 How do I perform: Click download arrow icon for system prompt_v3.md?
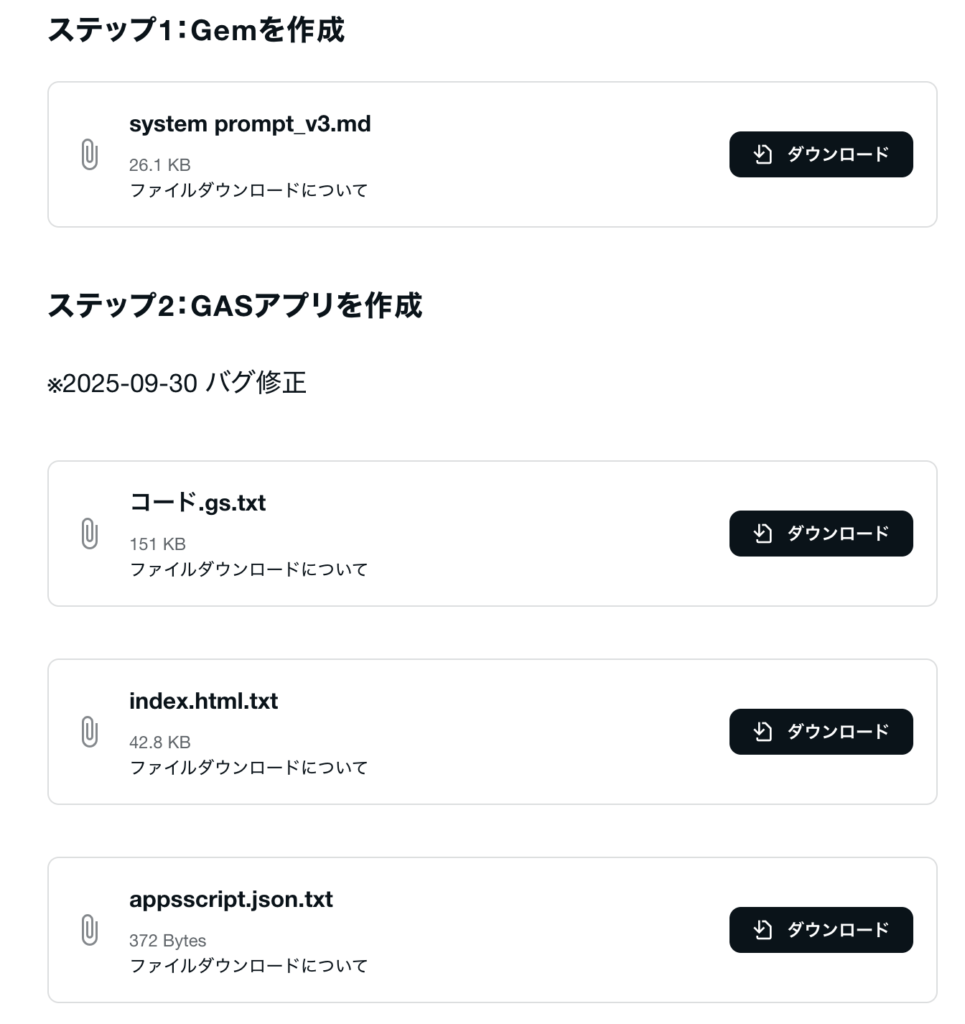(x=764, y=154)
